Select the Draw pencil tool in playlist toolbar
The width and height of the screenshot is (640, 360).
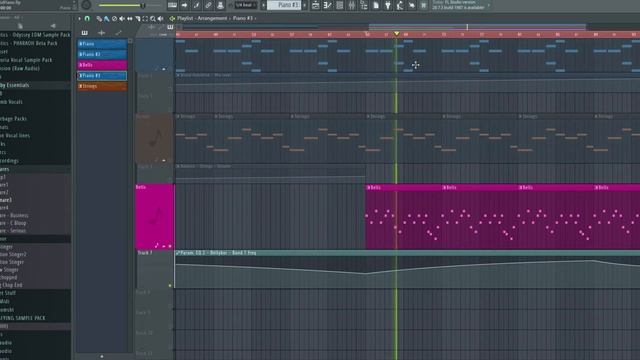[99, 18]
